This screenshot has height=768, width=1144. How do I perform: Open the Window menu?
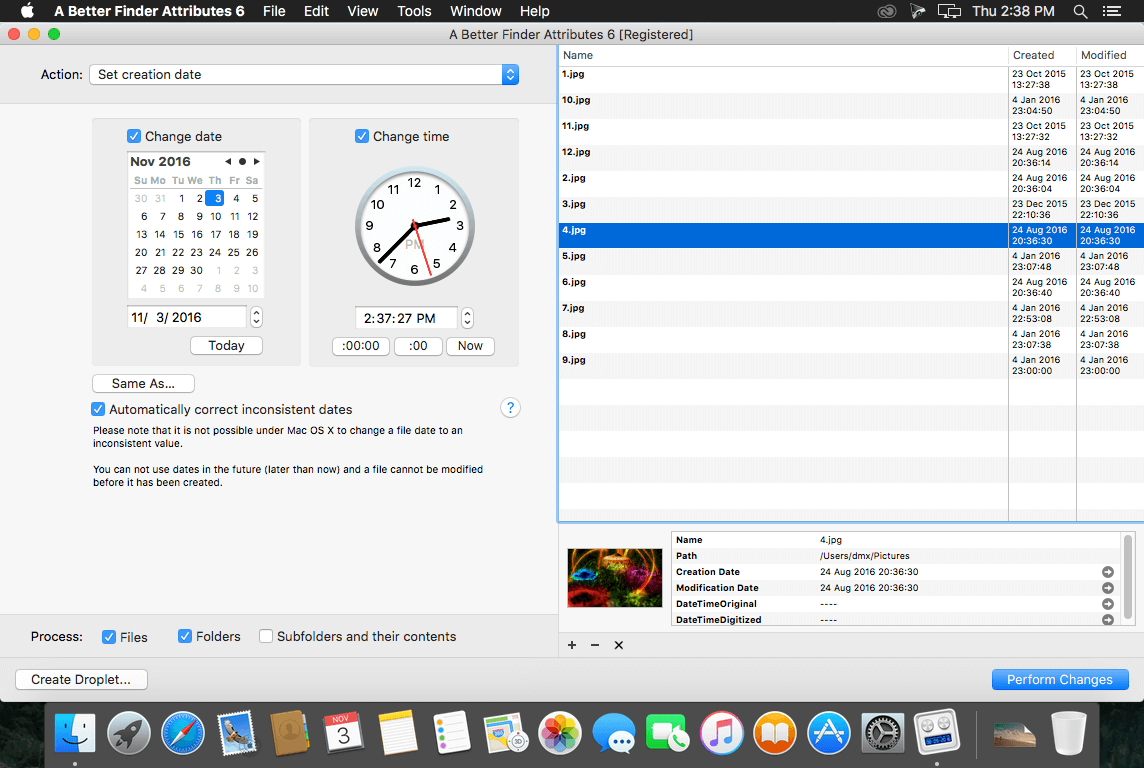(475, 11)
